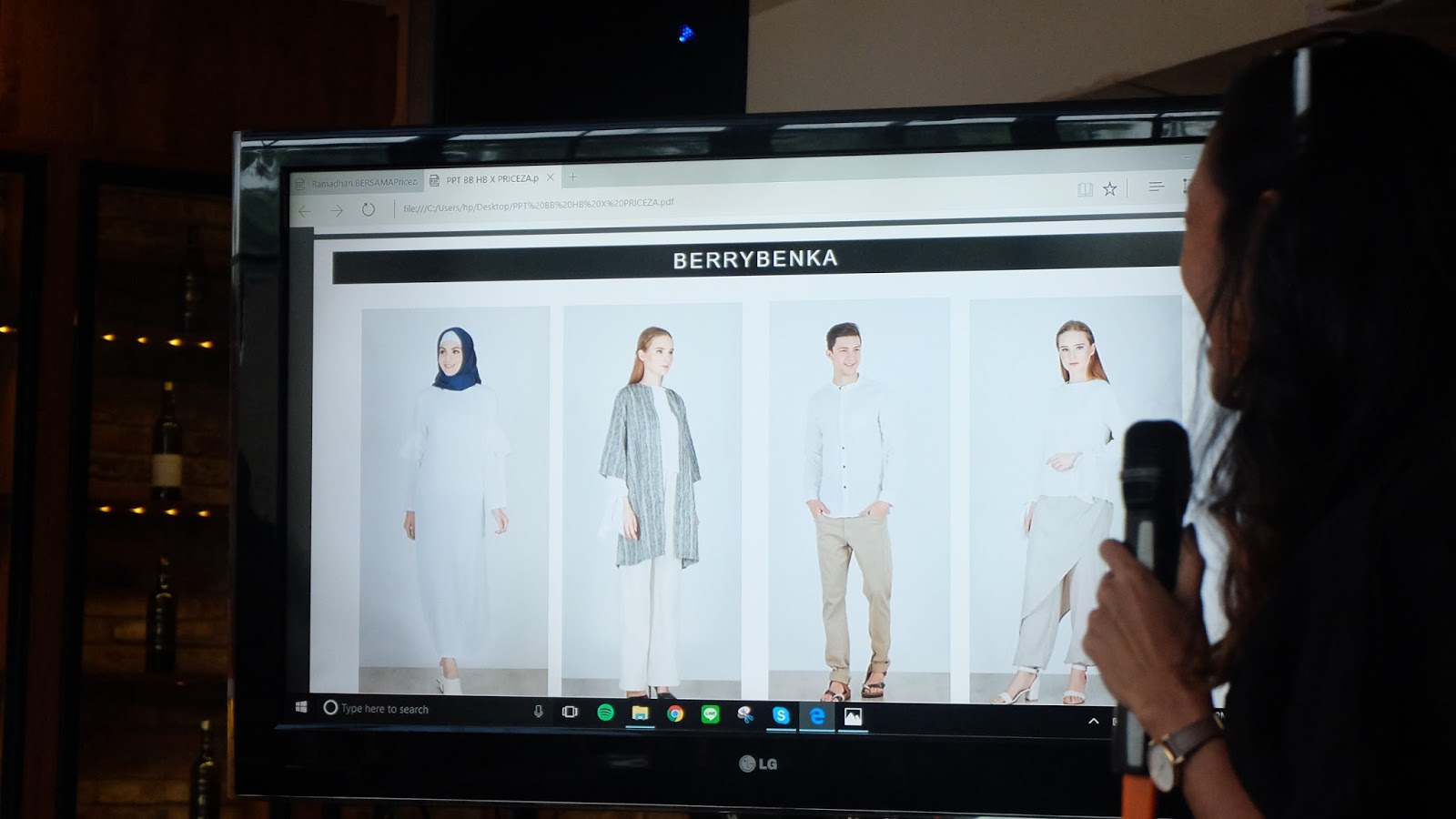Launch Google Chrome from taskbar
Image resolution: width=1456 pixels, height=819 pixels.
(x=675, y=714)
